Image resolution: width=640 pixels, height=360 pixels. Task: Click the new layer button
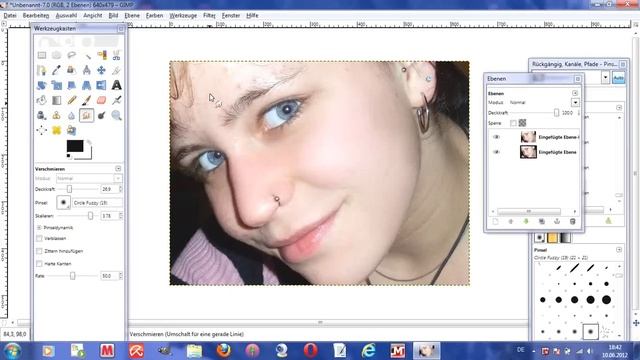(x=495, y=221)
